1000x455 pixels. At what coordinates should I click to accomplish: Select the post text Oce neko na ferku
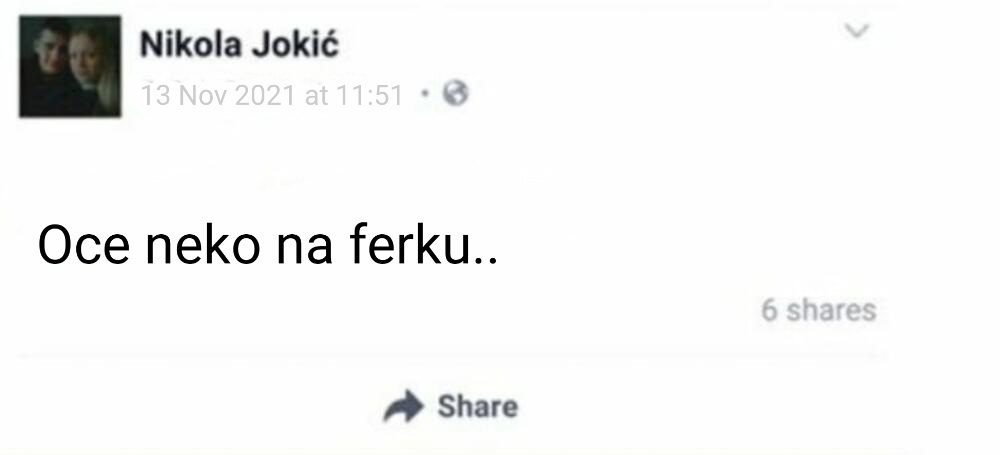(x=268, y=244)
